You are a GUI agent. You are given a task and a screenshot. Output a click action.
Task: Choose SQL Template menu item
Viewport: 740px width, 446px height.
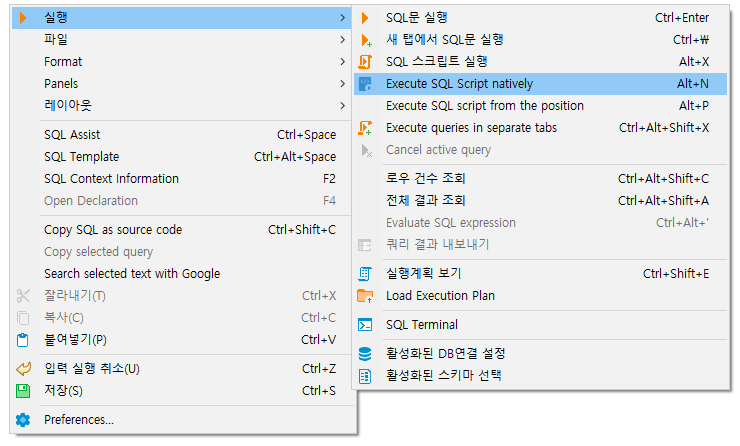coord(181,157)
